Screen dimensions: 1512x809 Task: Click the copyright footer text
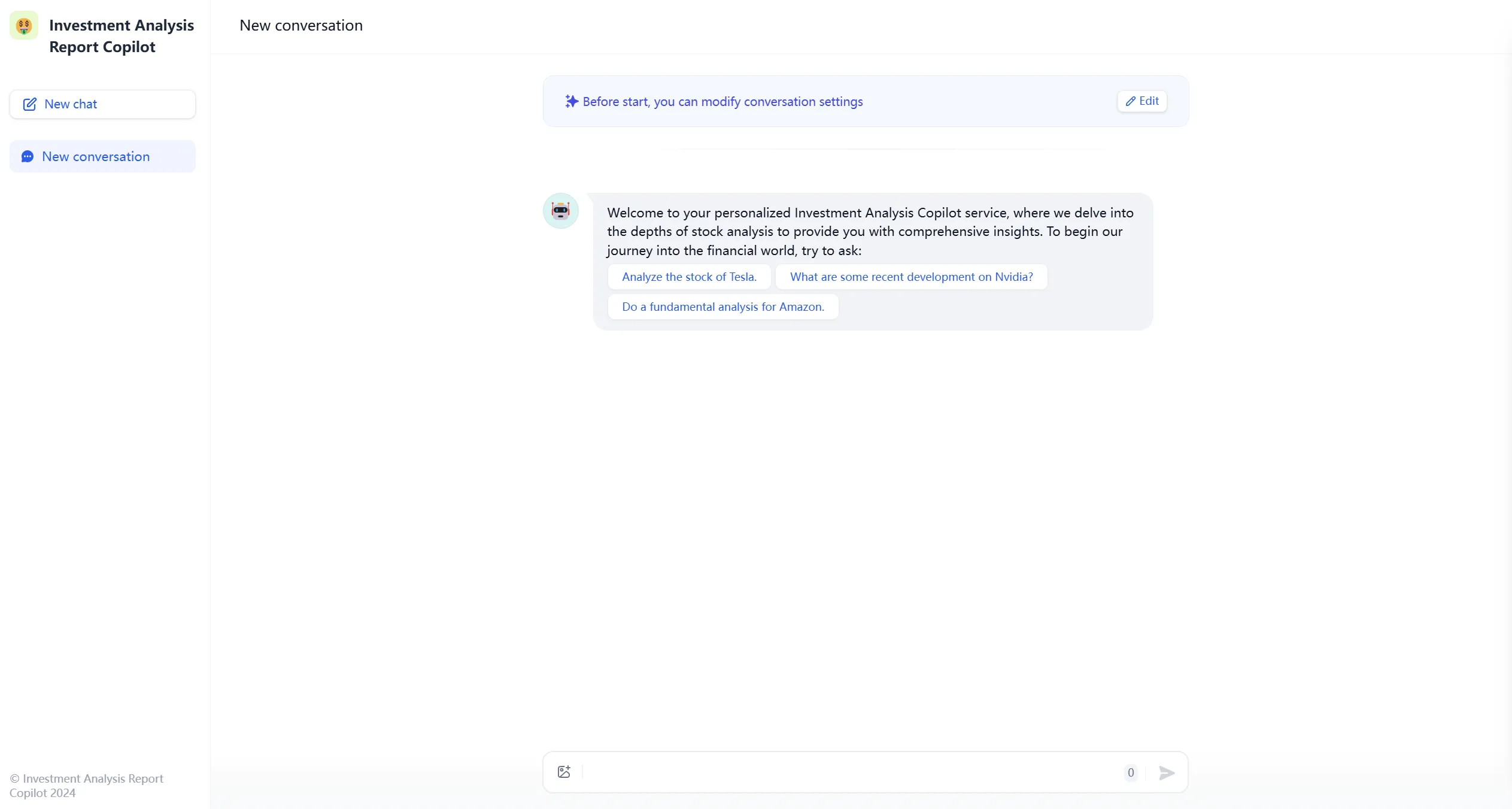click(86, 786)
